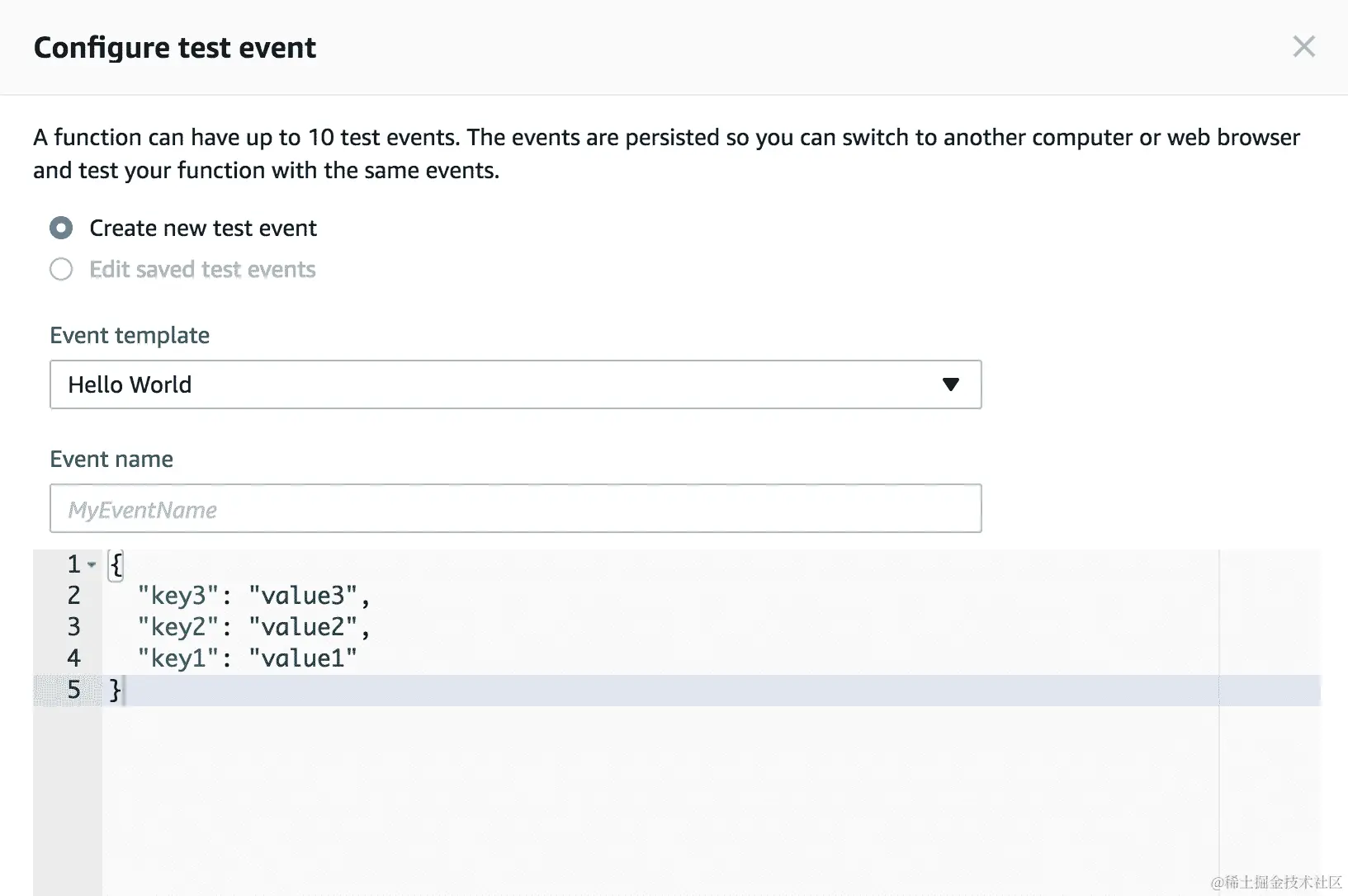Click the opening curly brace on line 1
1348x896 pixels.
point(116,564)
